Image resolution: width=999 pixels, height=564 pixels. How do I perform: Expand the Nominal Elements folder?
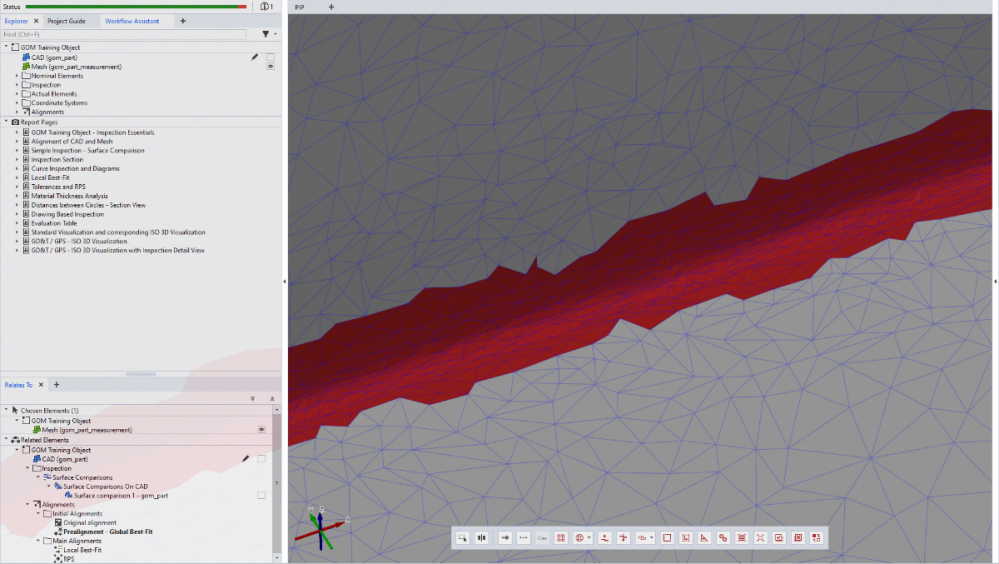17,76
